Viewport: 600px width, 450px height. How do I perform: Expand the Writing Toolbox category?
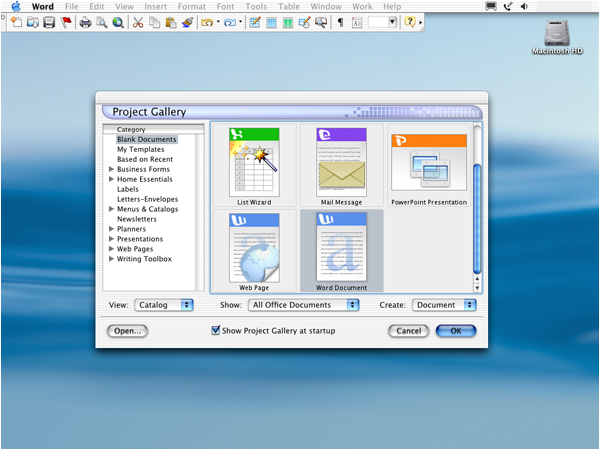111,258
